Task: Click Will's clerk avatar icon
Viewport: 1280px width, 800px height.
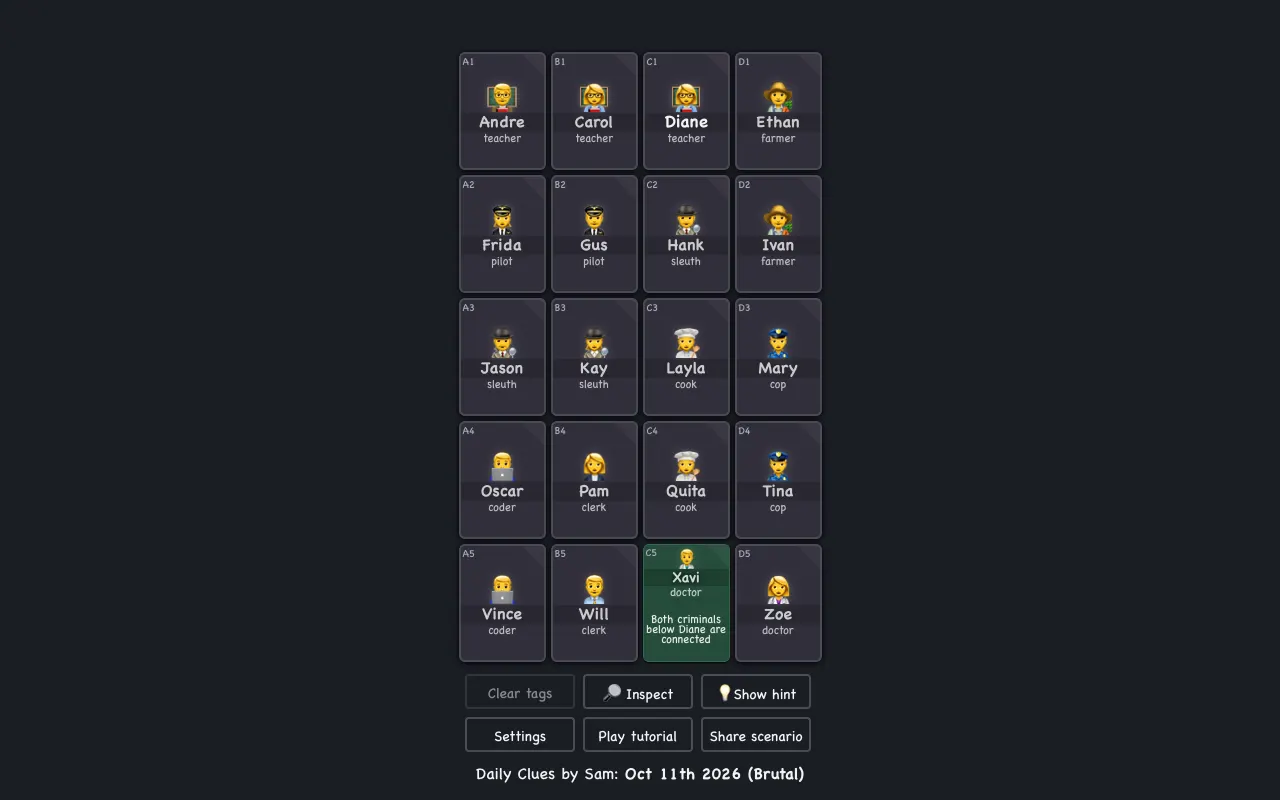Action: 594,589
